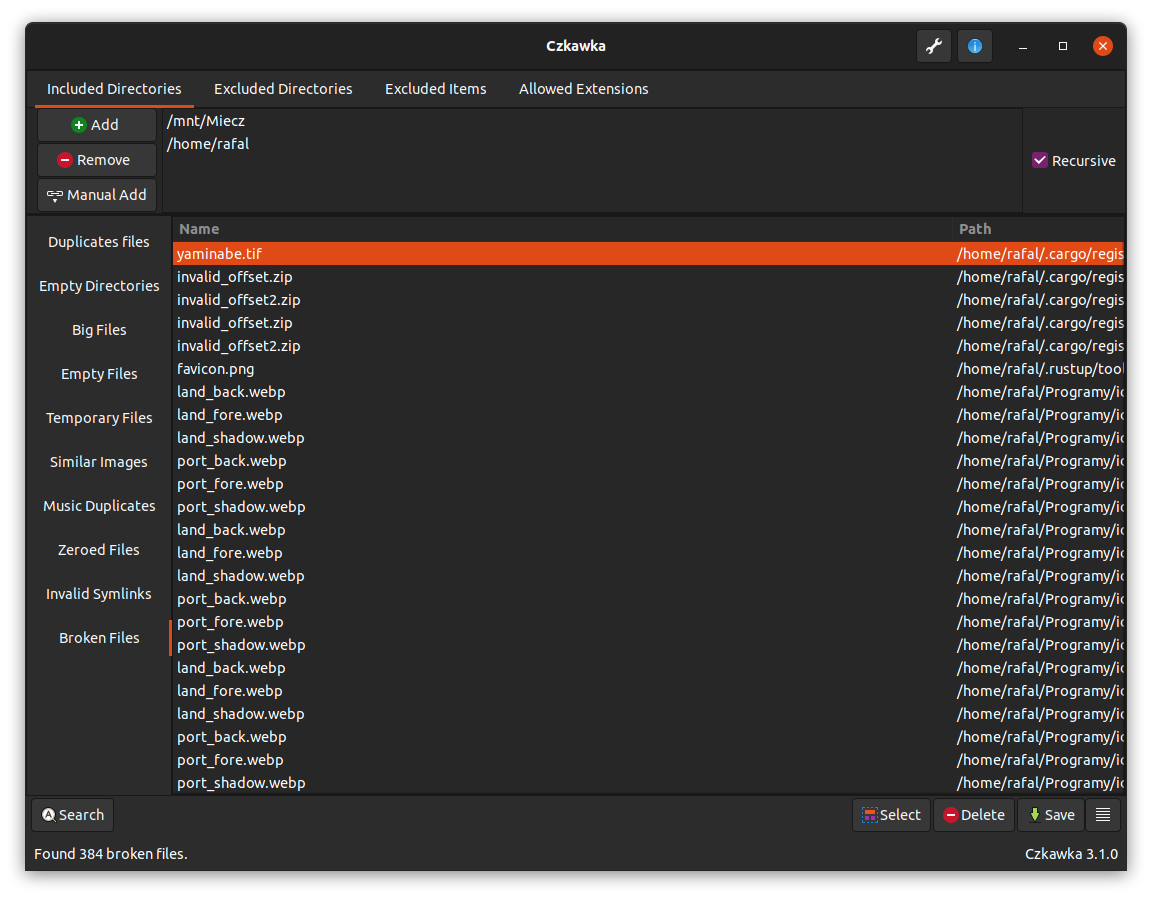Open settings via wrench icon
The width and height of the screenshot is (1152, 899).
(934, 46)
